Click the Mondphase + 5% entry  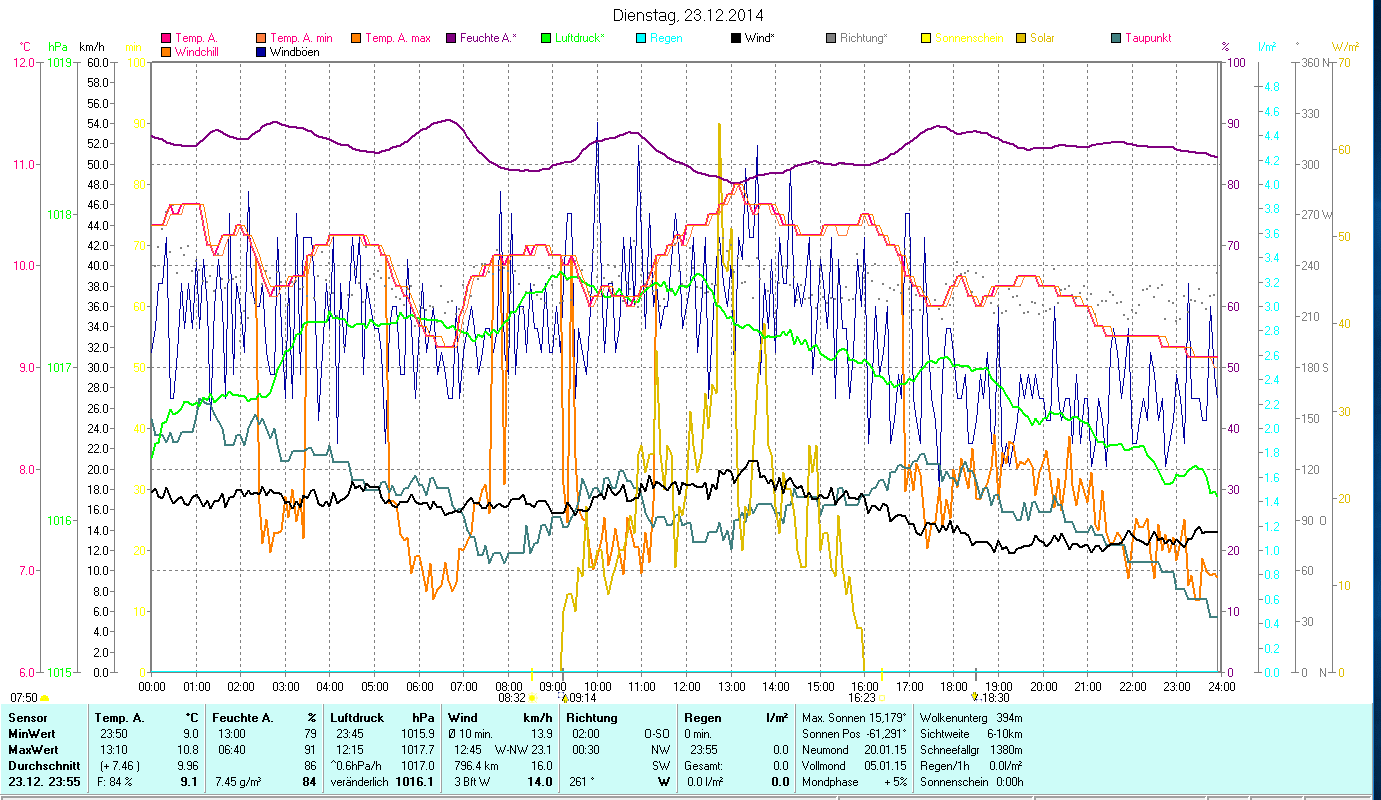[854, 782]
